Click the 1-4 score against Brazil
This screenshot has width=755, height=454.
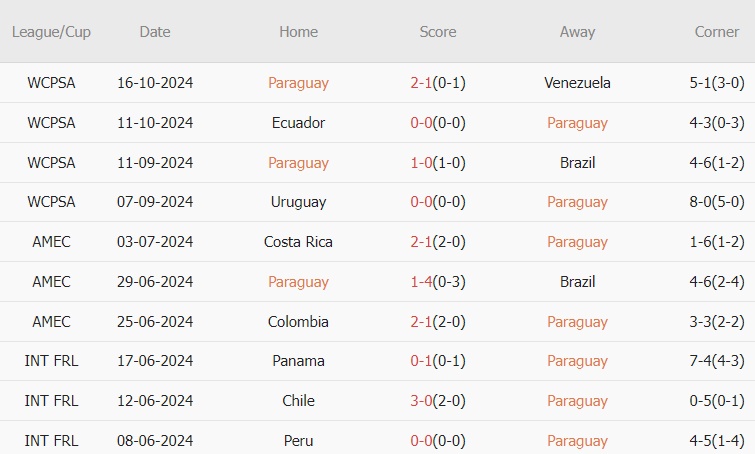[421, 282]
